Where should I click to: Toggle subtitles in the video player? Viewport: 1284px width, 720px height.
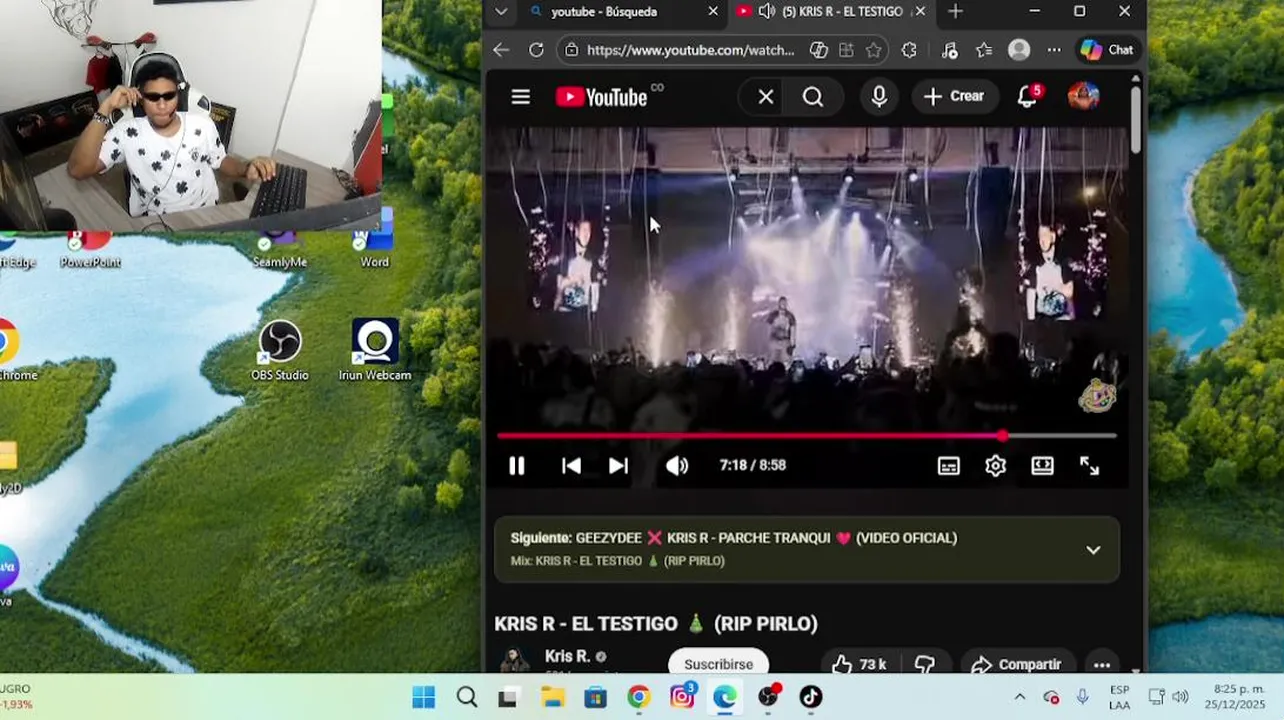coord(948,466)
